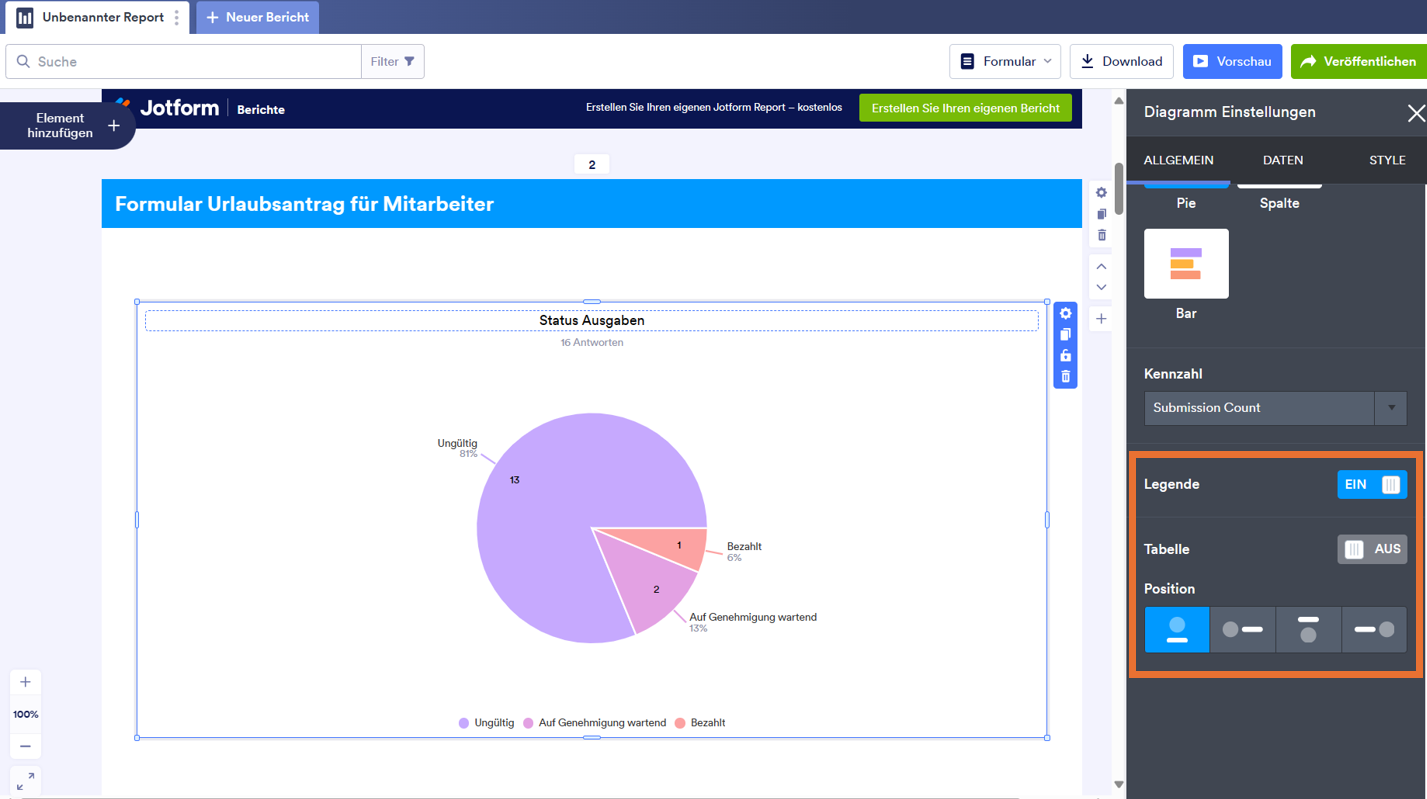This screenshot has width=1427, height=799.
Task: Turn on the Tabelle toggle
Action: coord(1372,549)
